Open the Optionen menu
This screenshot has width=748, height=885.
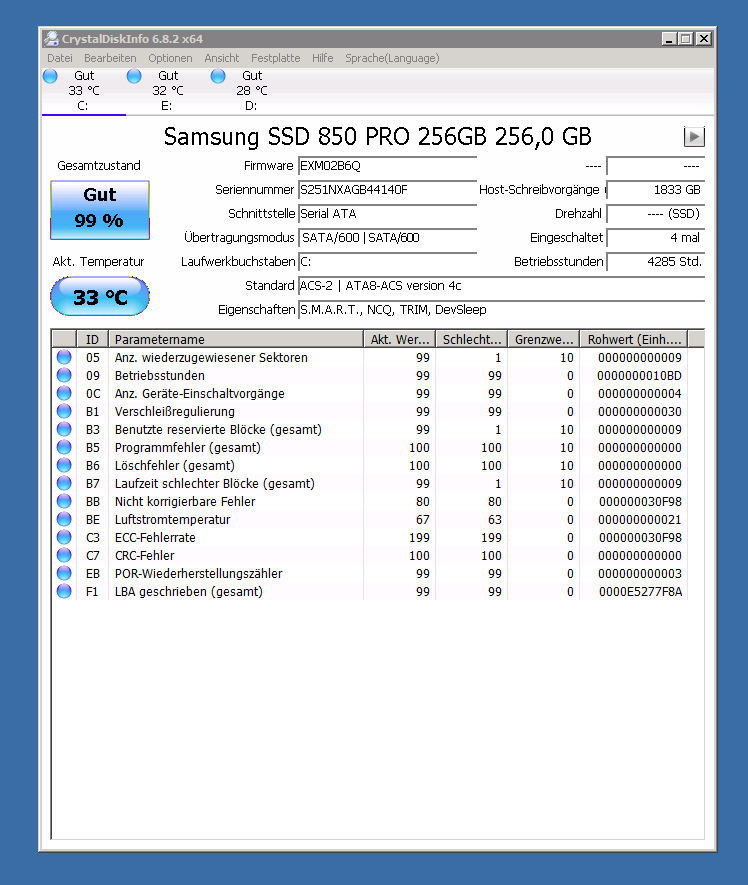[x=170, y=58]
